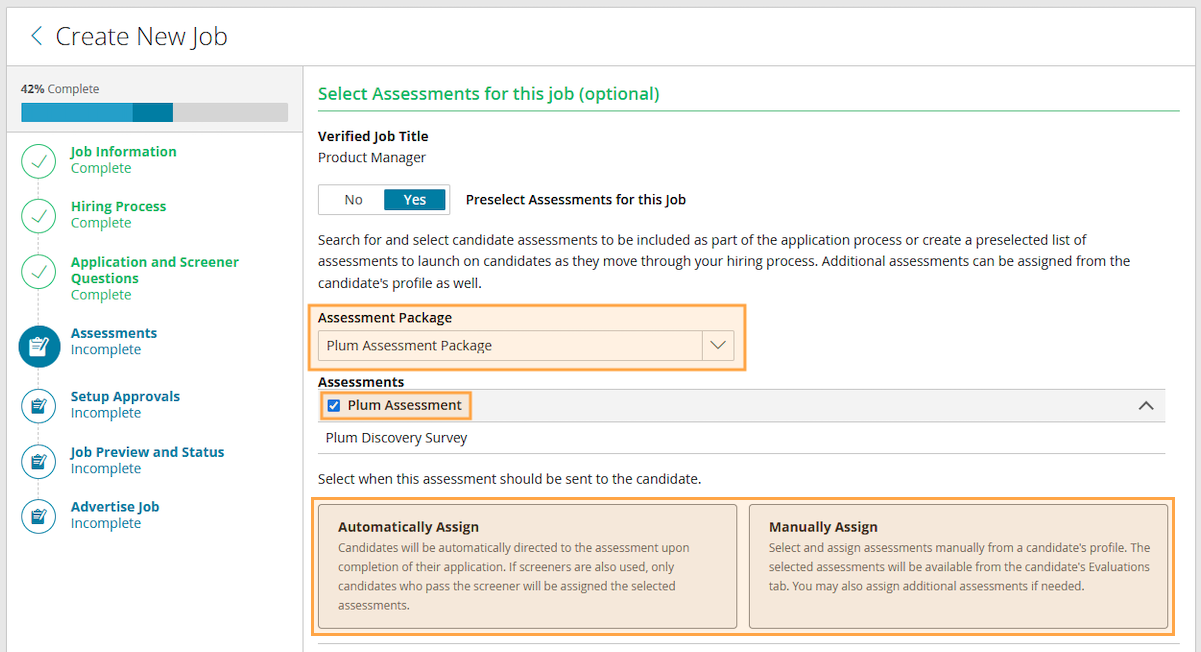Go to the Job Information step
The width and height of the screenshot is (1201, 652).
pyautogui.click(x=123, y=152)
